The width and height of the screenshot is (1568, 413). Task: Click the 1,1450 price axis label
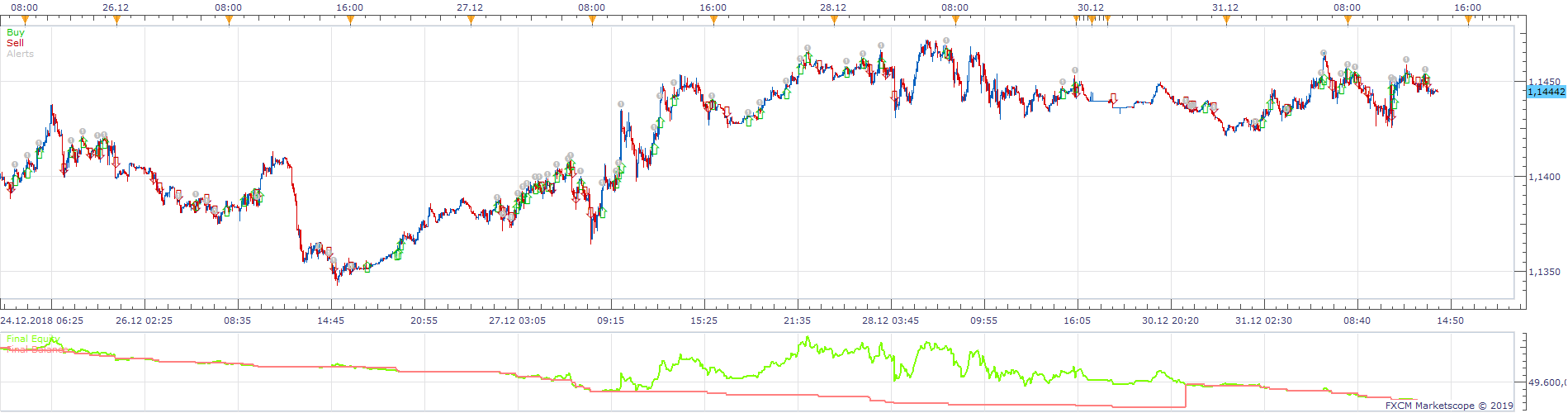1544,82
